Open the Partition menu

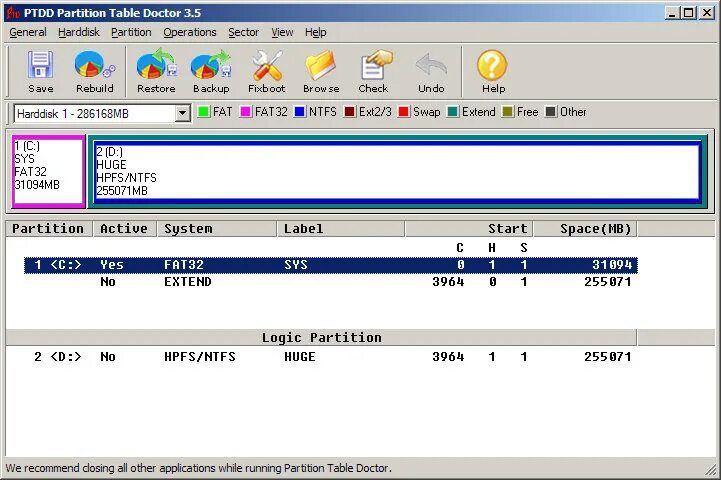[x=131, y=32]
